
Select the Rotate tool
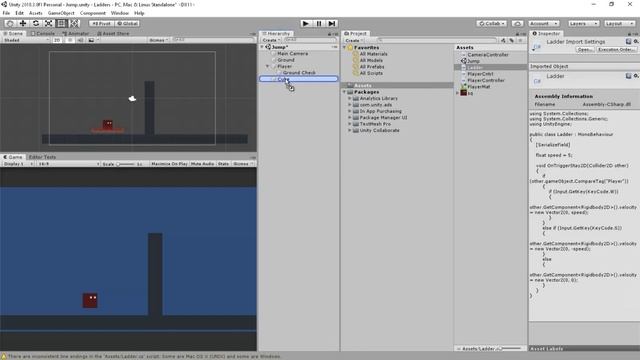[36, 24]
